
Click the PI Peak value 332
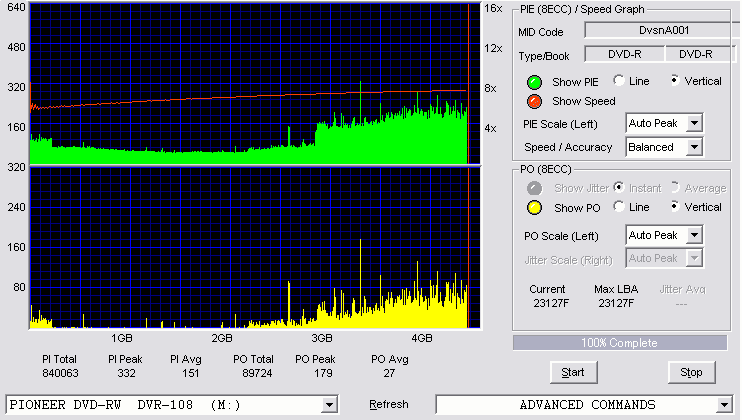click(x=126, y=373)
